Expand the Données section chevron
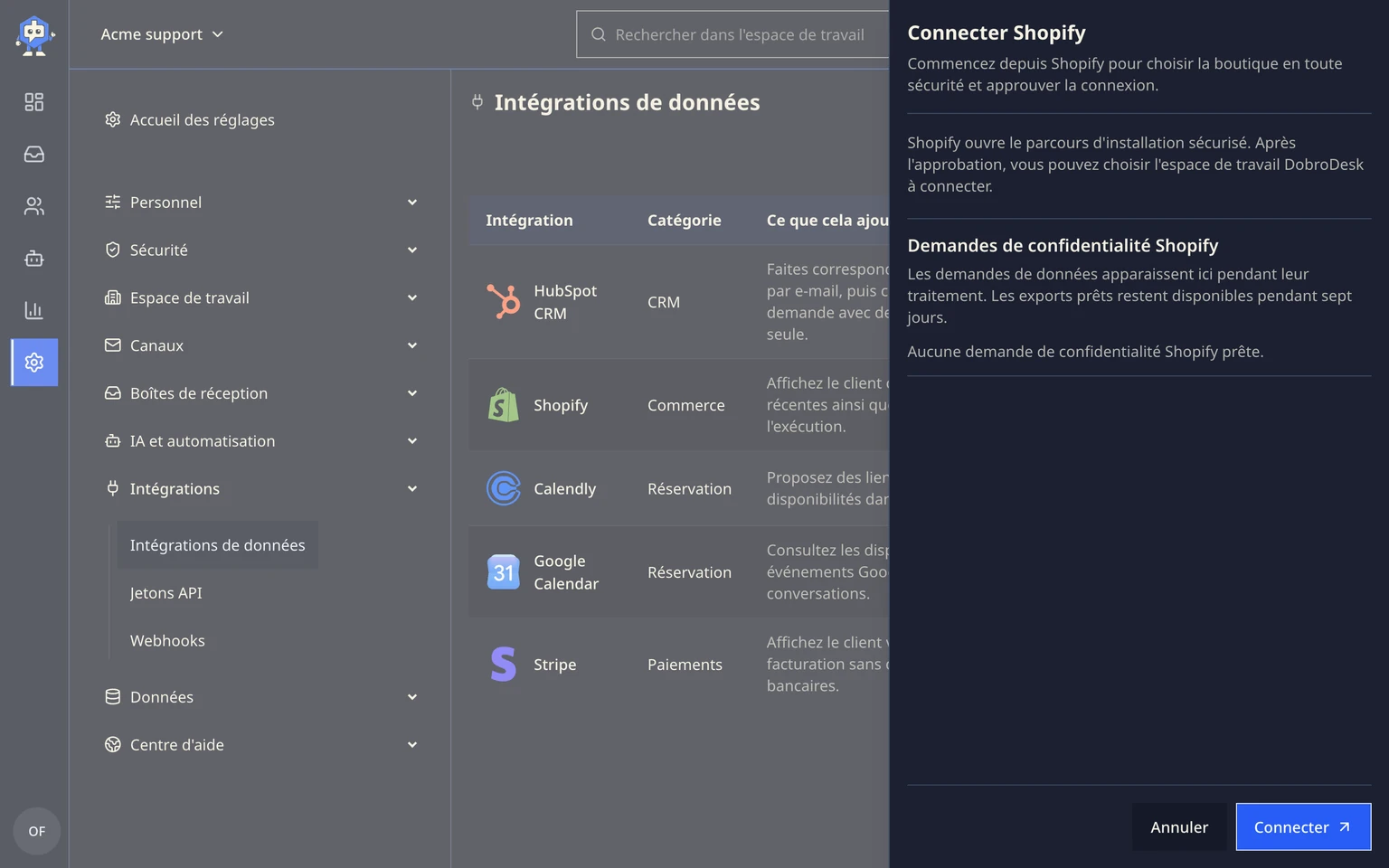This screenshot has height=868, width=1389. point(412,697)
